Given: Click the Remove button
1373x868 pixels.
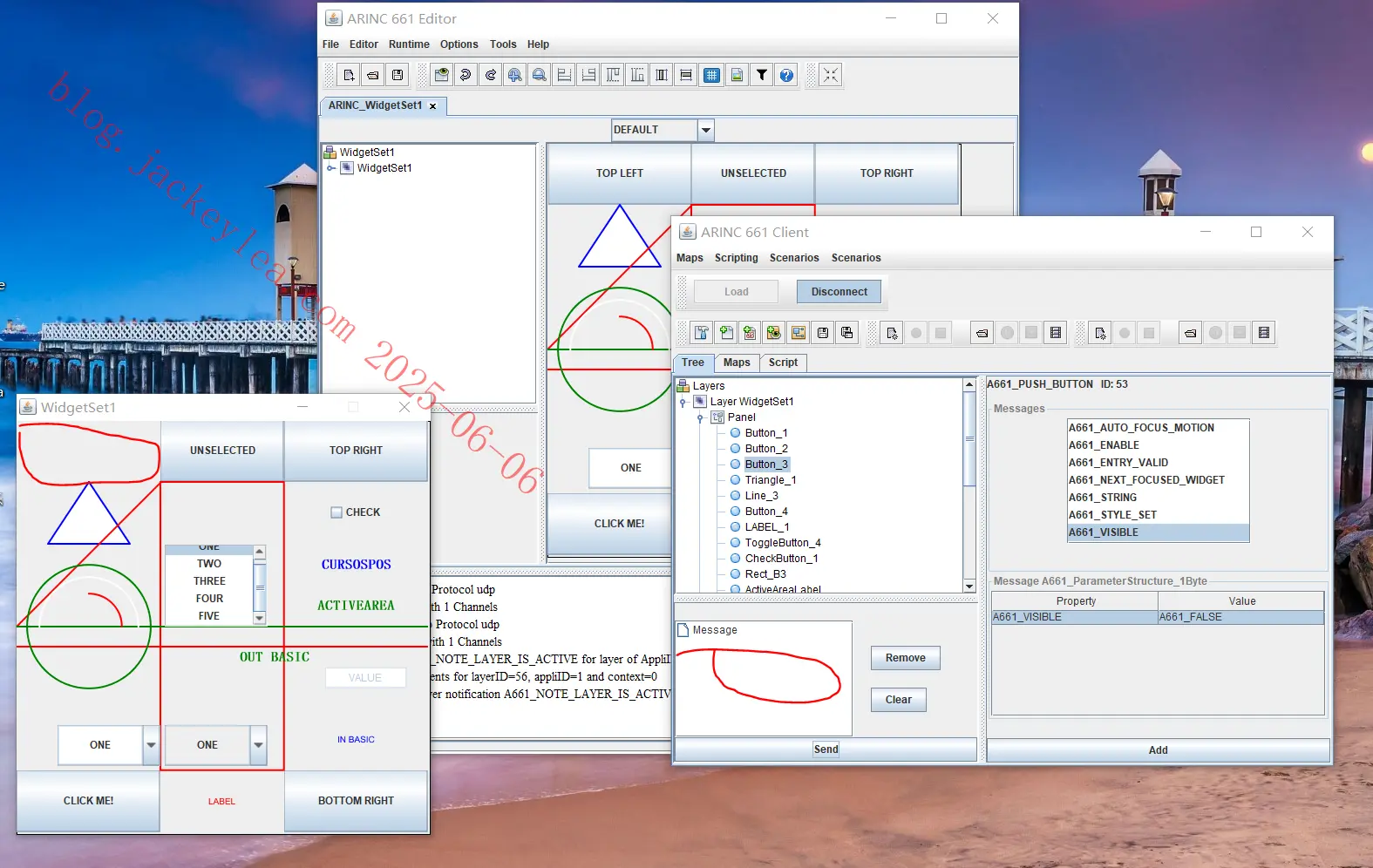Looking at the screenshot, I should click(x=906, y=658).
